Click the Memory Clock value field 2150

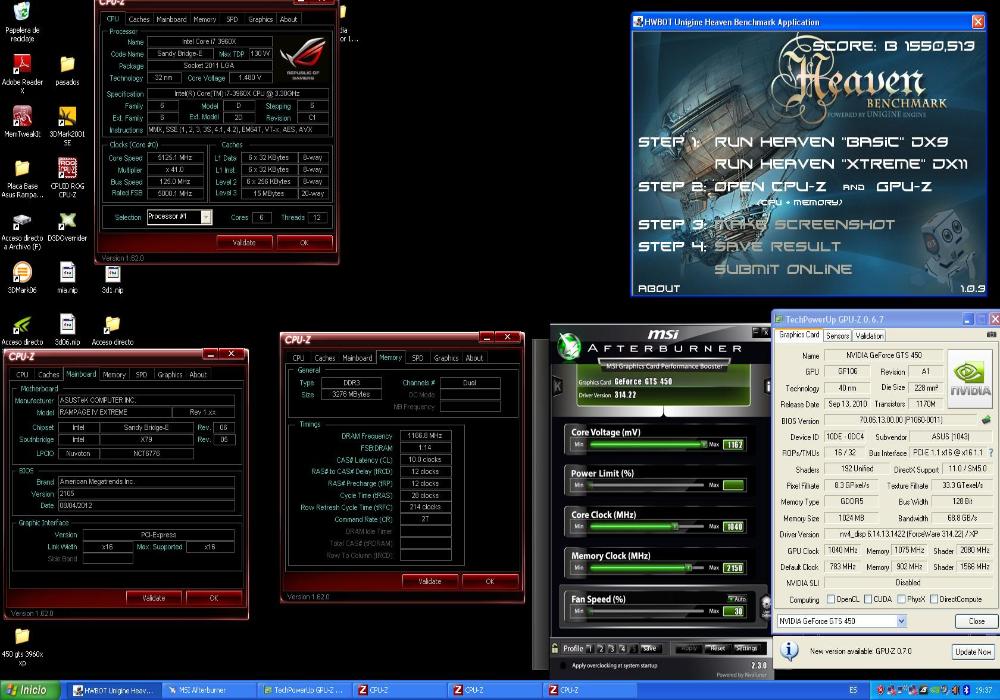pos(734,567)
